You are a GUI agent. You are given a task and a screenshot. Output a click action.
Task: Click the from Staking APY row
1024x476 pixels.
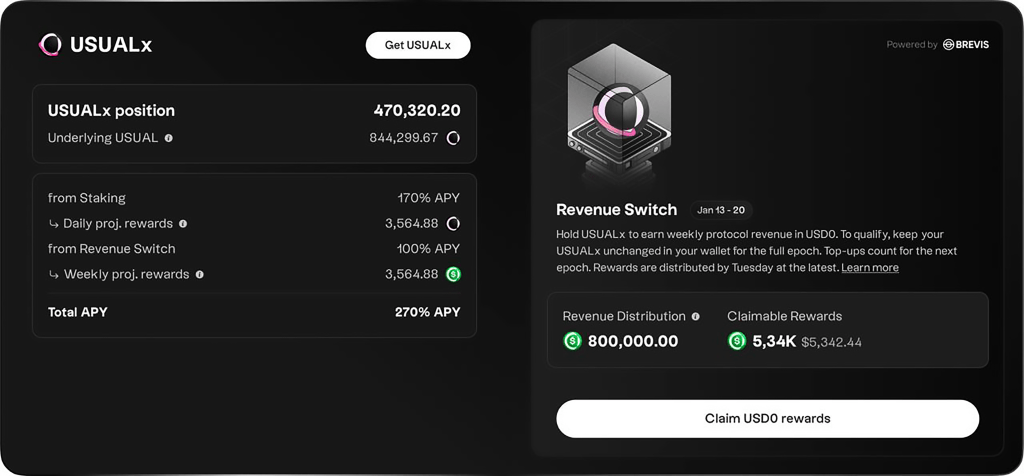click(254, 198)
